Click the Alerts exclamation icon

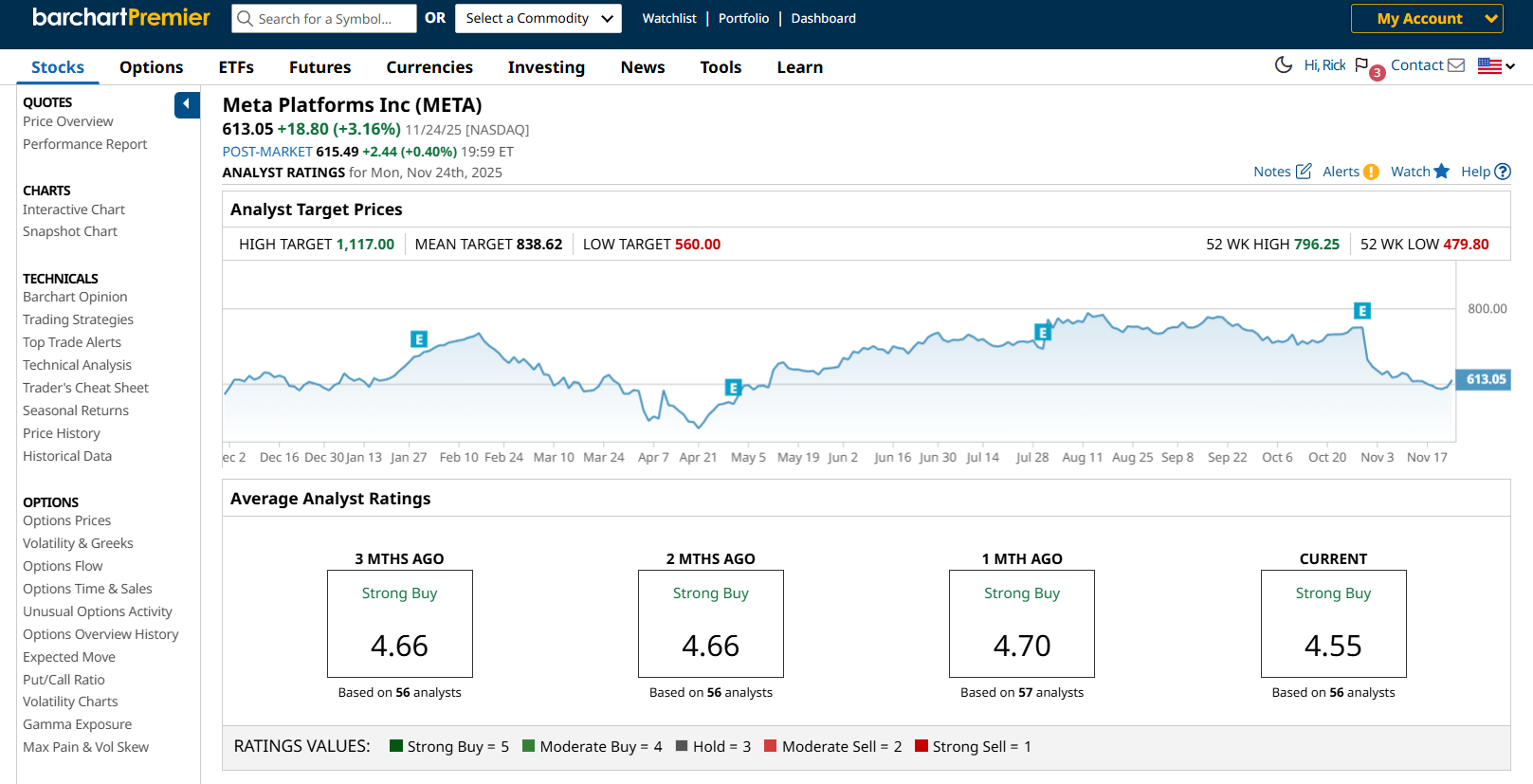pos(1371,172)
